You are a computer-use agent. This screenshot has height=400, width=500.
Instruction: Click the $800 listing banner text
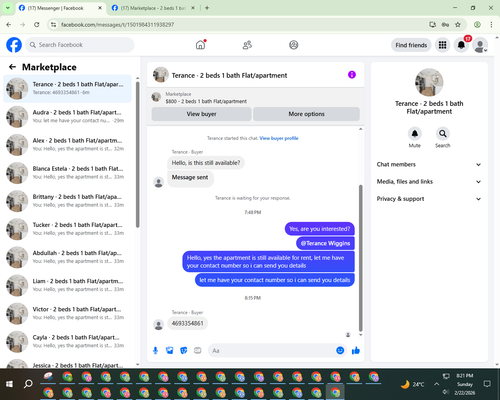click(x=206, y=101)
